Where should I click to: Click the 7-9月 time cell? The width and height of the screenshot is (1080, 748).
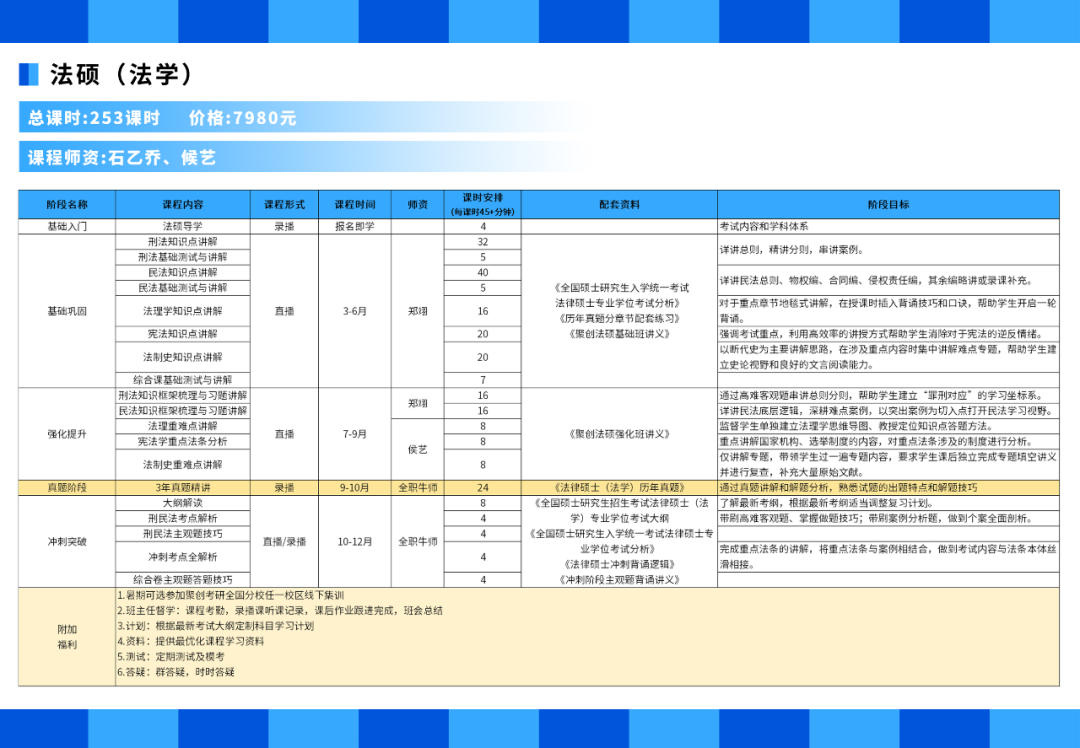(355, 434)
